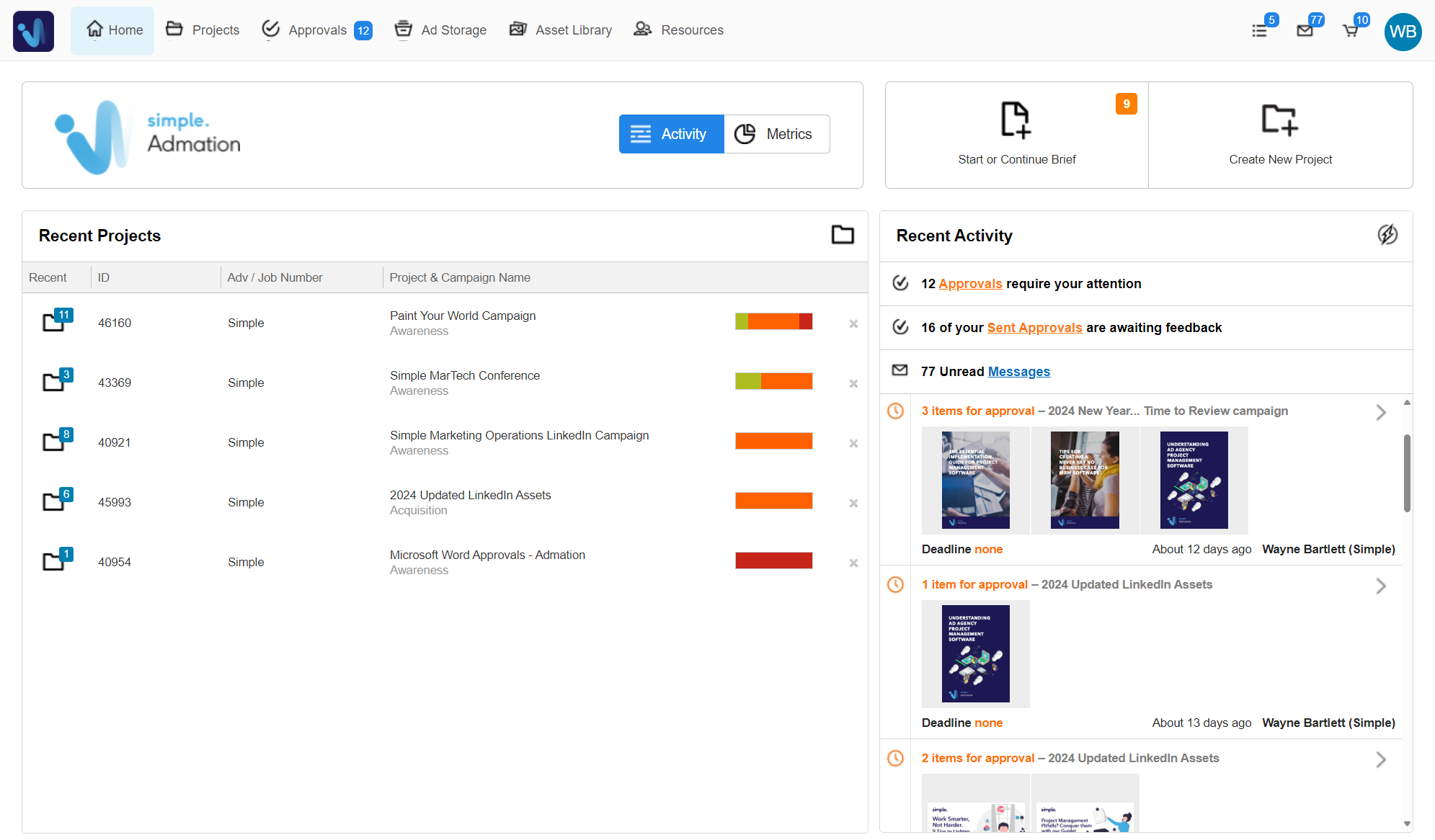Toggle the Recent Activity live-update icon

[x=1387, y=235]
